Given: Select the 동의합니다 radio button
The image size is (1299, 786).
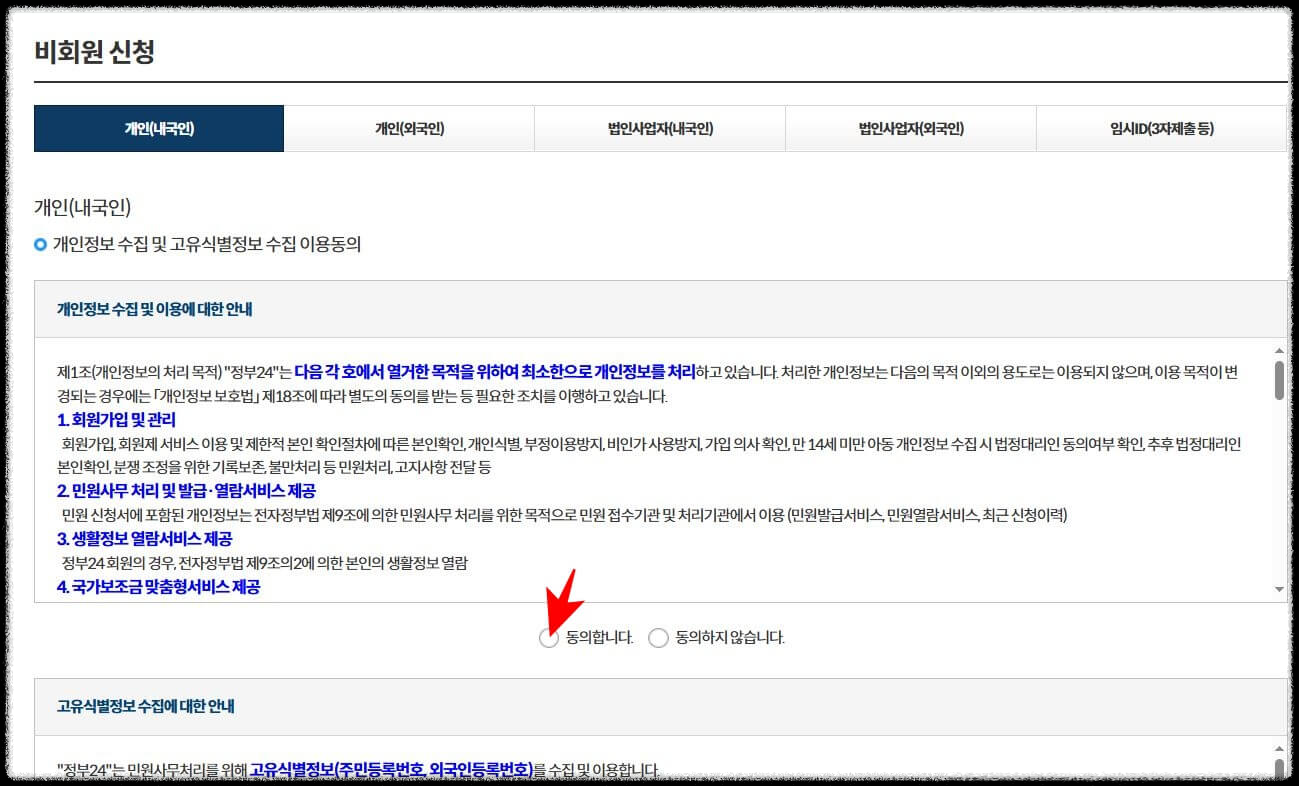Looking at the screenshot, I should (549, 638).
